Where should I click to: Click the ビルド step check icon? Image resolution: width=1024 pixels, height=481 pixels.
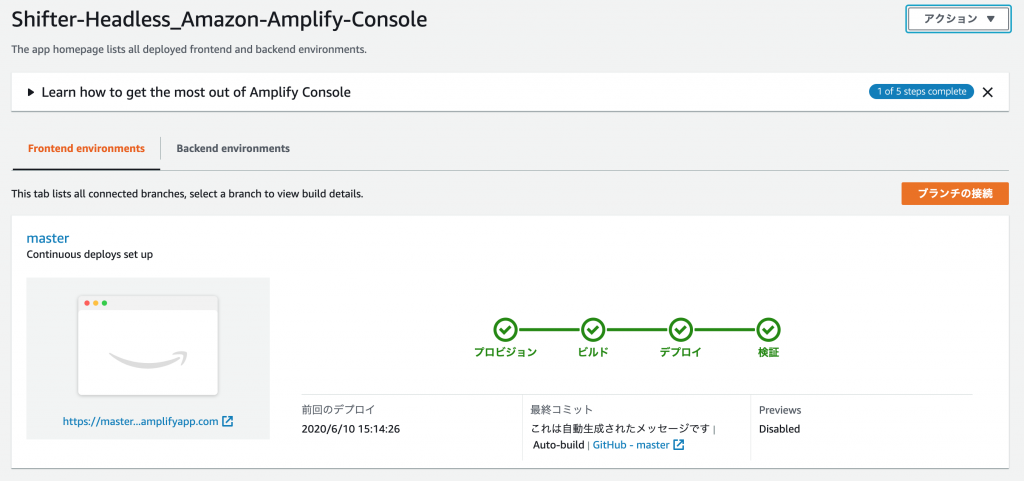click(x=593, y=330)
